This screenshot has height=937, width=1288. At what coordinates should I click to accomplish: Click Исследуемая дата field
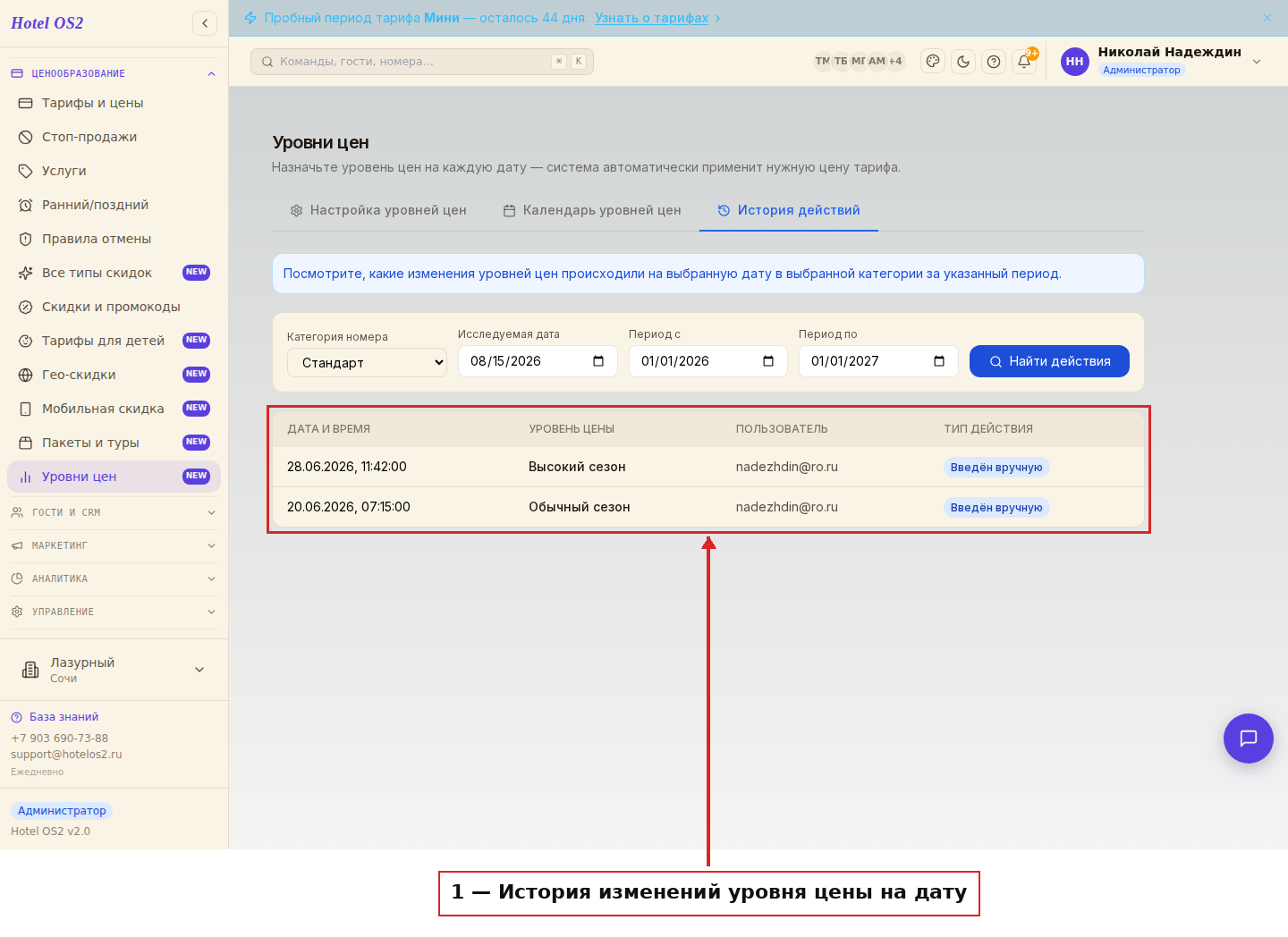tap(538, 361)
